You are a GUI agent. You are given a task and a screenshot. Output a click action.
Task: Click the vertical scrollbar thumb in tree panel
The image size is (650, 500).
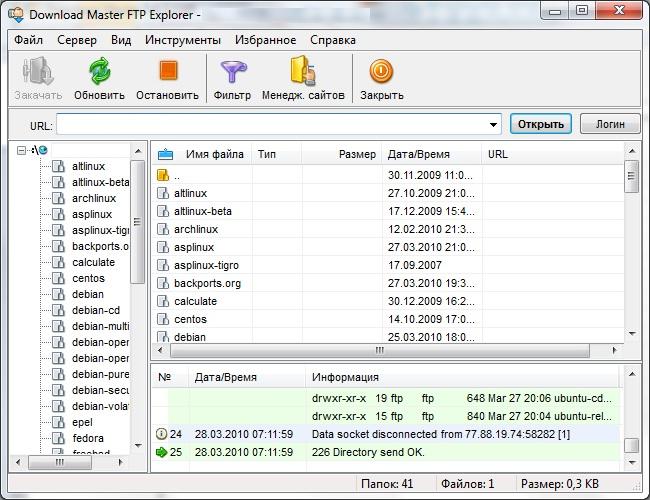click(x=137, y=222)
